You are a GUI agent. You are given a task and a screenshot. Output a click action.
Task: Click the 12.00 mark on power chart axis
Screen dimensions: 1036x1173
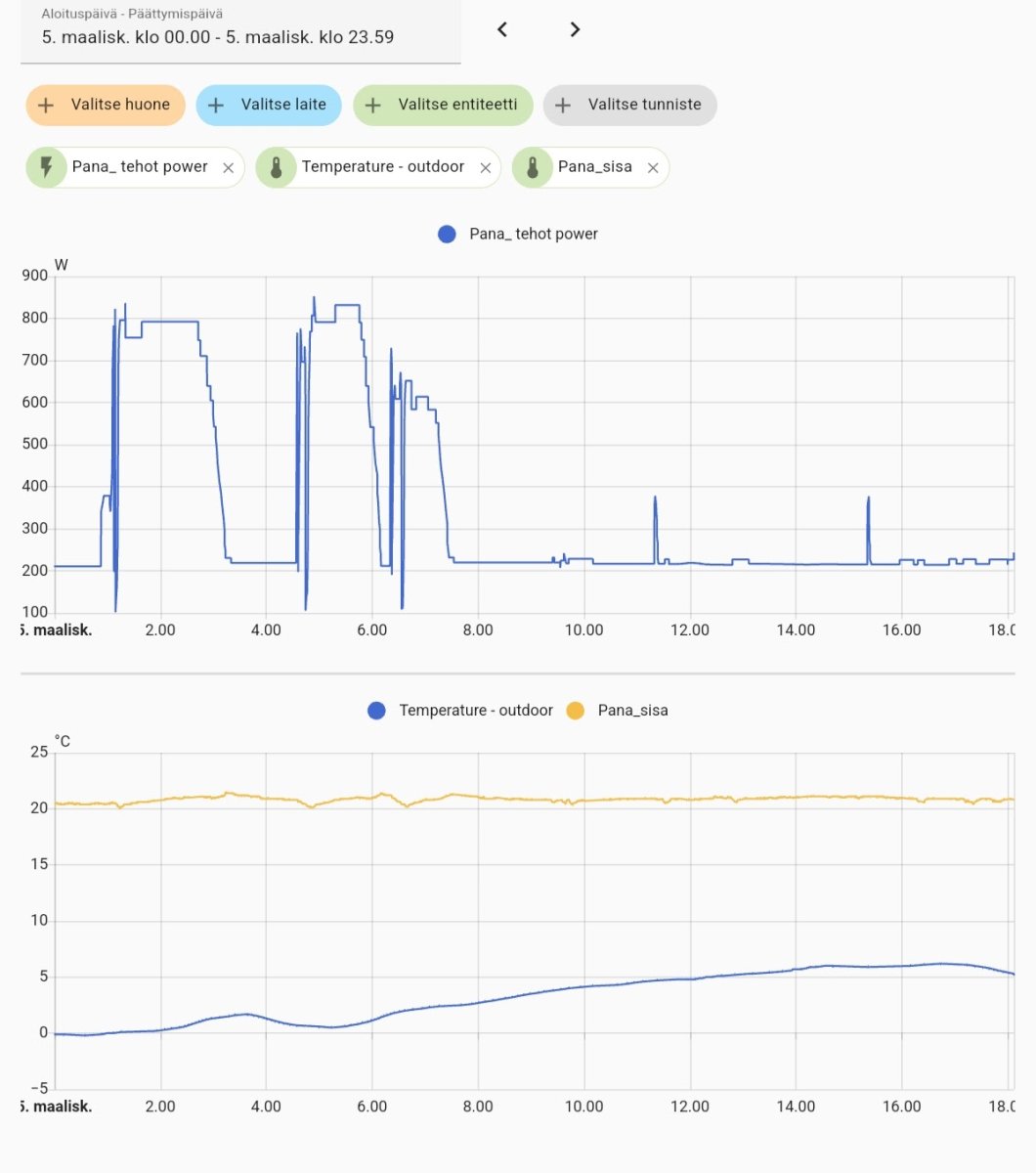point(690,630)
